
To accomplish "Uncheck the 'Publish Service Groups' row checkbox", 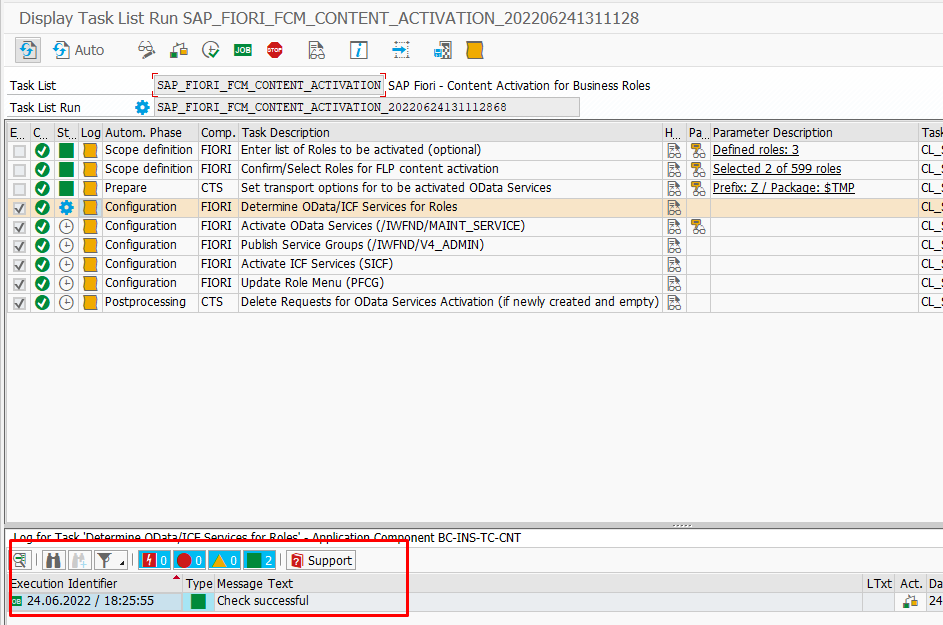I will click(x=19, y=246).
